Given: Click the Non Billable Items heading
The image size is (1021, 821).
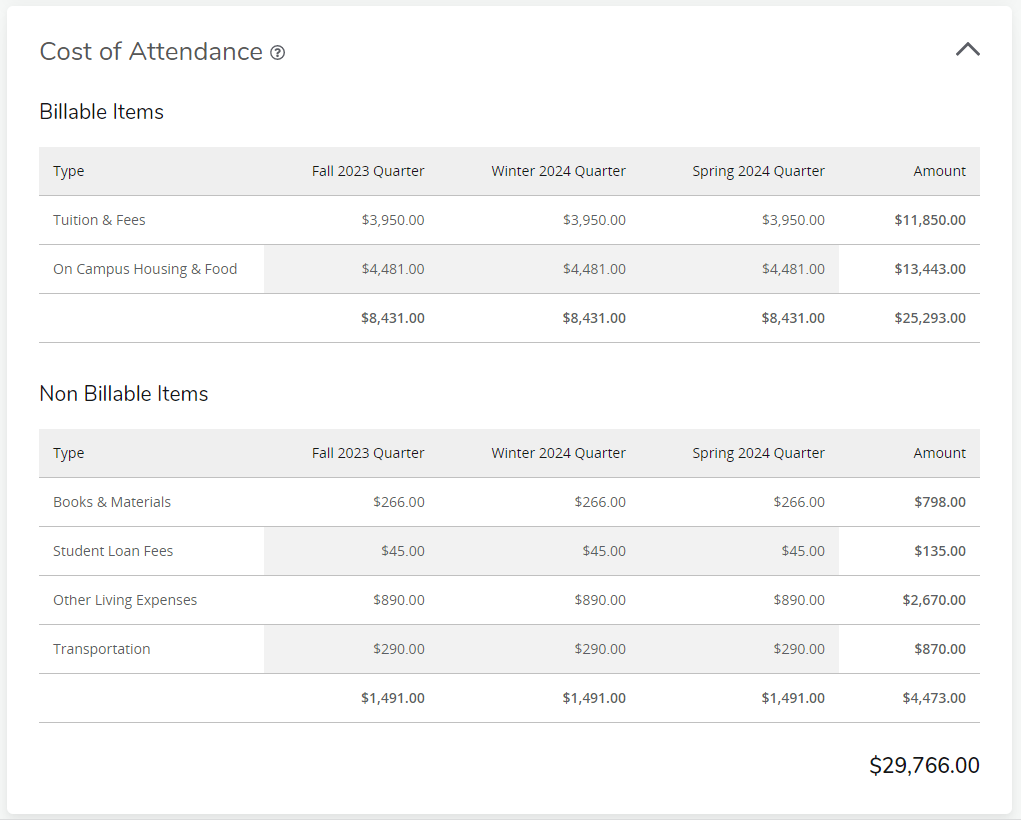Looking at the screenshot, I should (x=124, y=394).
